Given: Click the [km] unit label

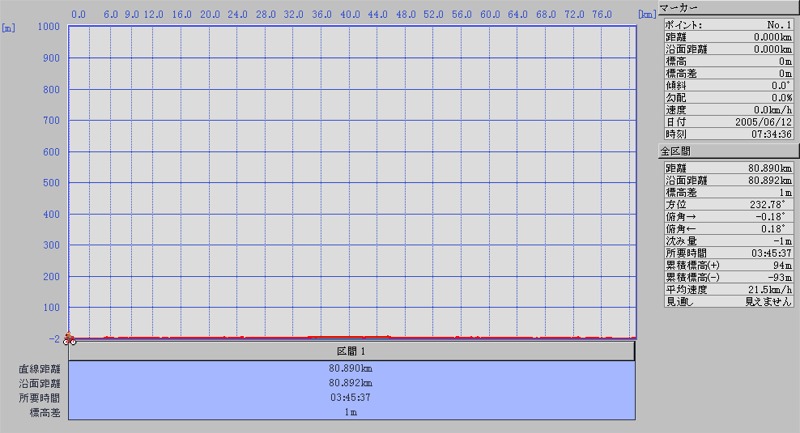Looking at the screenshot, I should tap(646, 15).
